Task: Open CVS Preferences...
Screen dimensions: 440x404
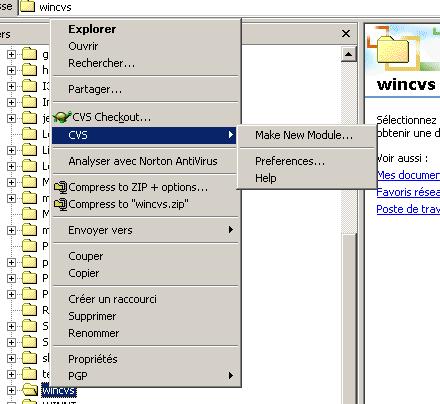Action: 290,161
